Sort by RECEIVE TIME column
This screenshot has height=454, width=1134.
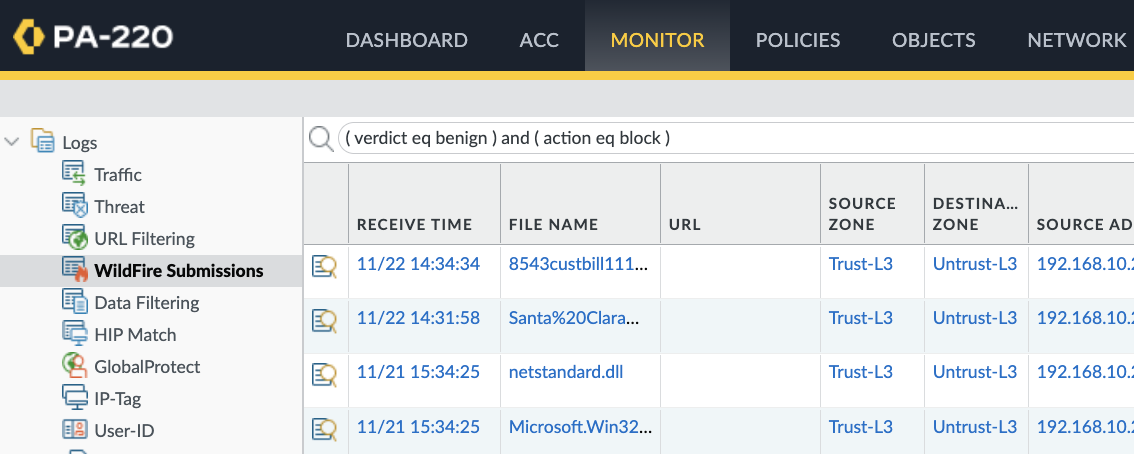pos(414,225)
